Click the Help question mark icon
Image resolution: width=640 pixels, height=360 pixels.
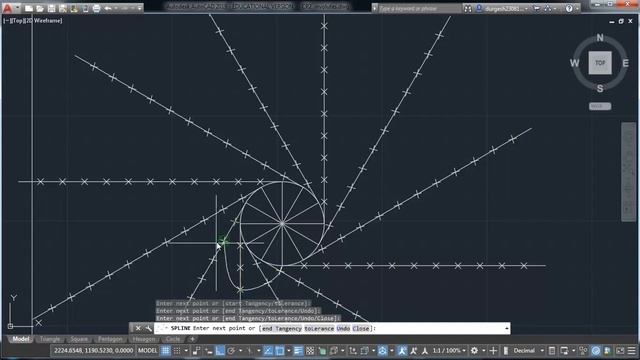coord(569,8)
